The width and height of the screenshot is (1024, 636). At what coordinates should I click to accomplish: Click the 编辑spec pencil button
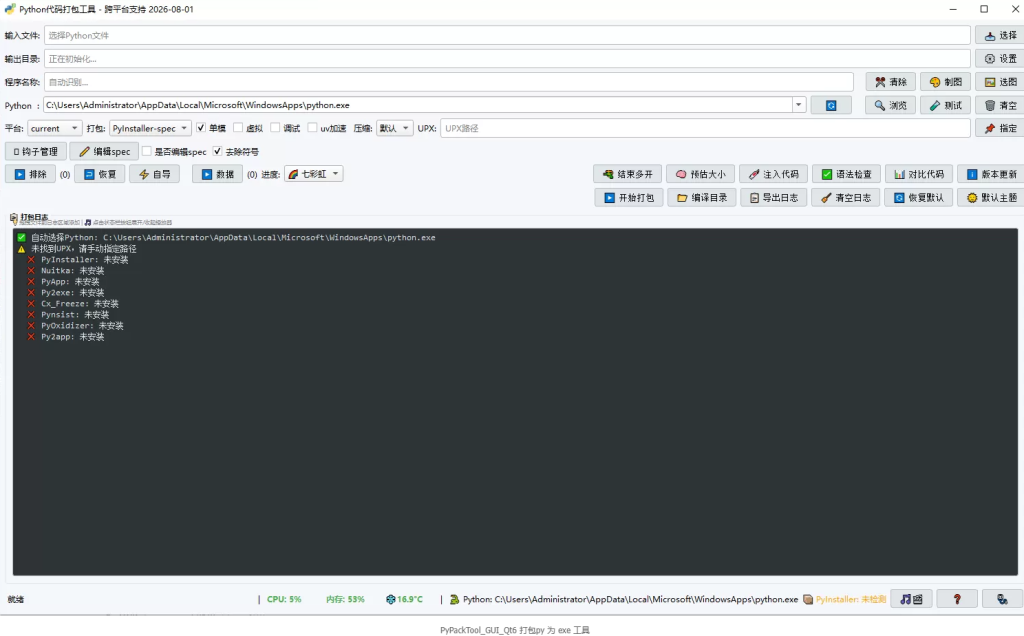104,151
